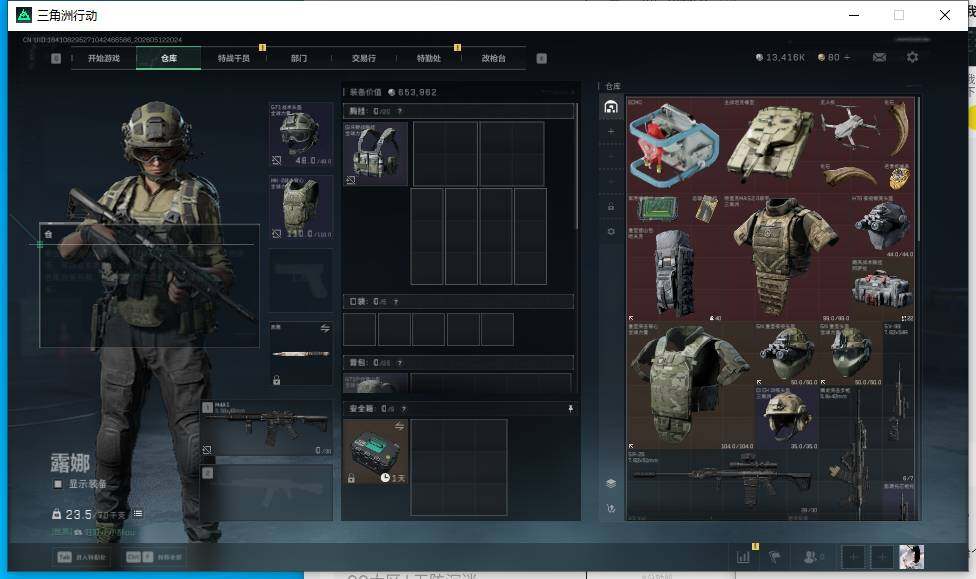The image size is (976, 579).
Task: Click the 13,416K currency balance
Action: [780, 57]
